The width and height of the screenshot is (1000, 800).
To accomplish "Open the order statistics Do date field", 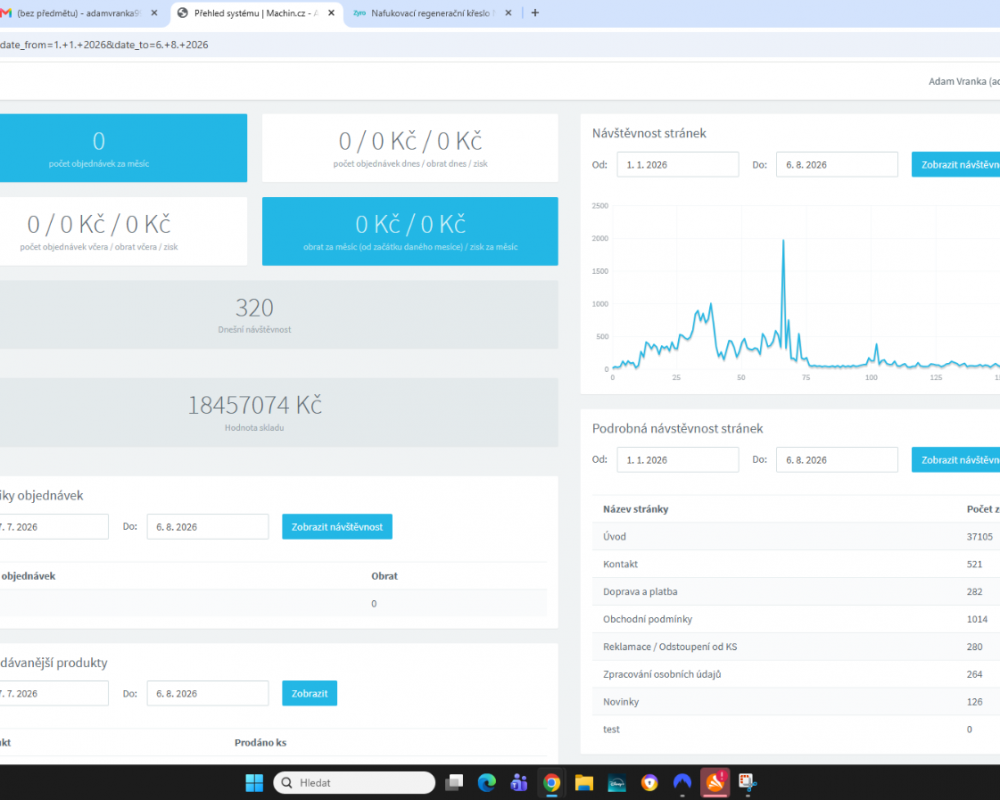I will click(207, 527).
